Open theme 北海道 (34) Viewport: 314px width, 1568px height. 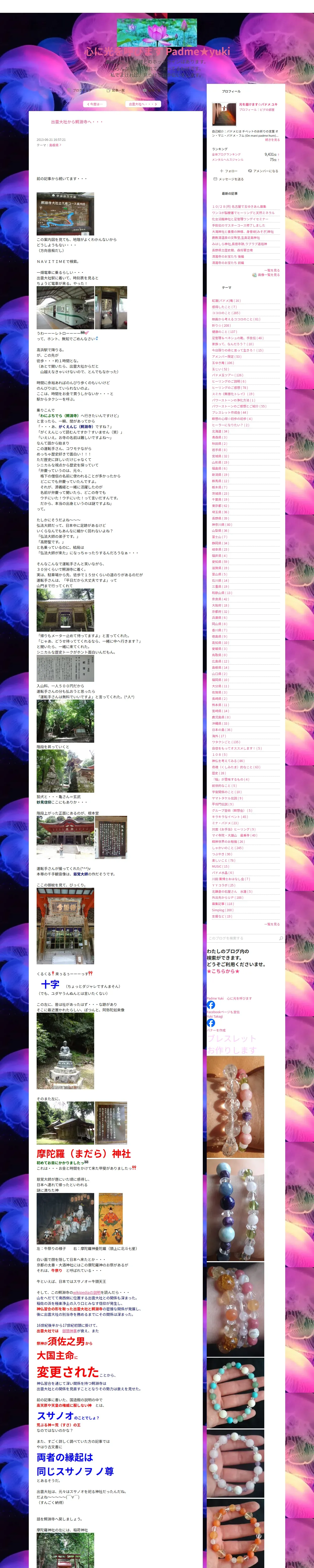(220, 431)
